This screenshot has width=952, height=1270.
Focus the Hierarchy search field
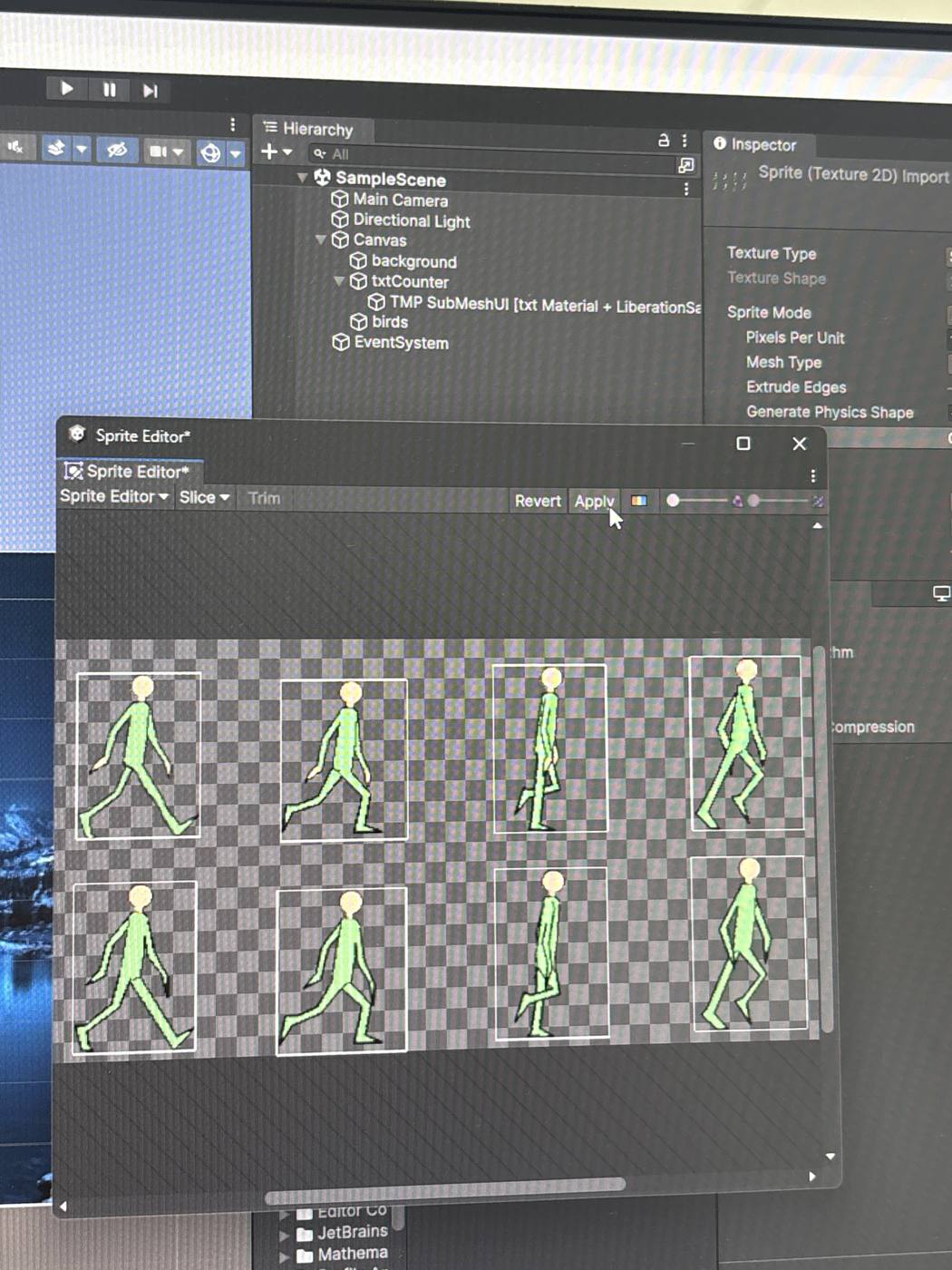[x=490, y=159]
